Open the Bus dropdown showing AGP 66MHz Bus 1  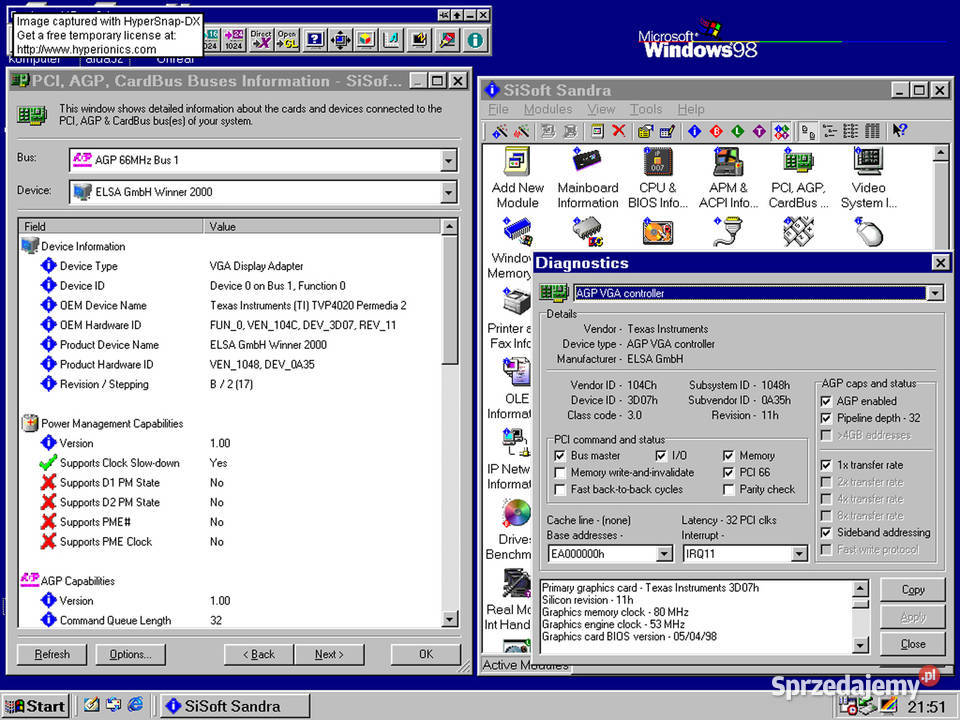point(448,160)
